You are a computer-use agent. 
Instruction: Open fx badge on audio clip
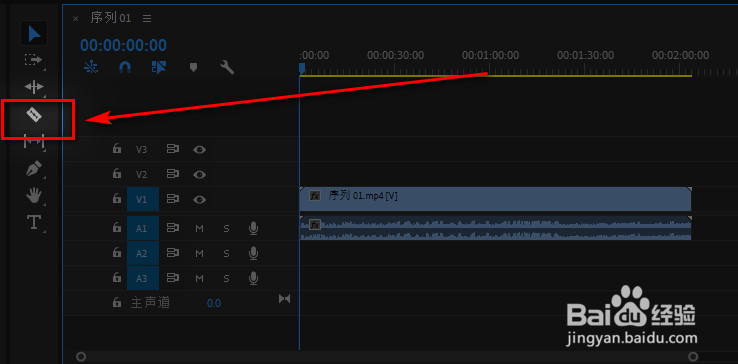coord(315,225)
